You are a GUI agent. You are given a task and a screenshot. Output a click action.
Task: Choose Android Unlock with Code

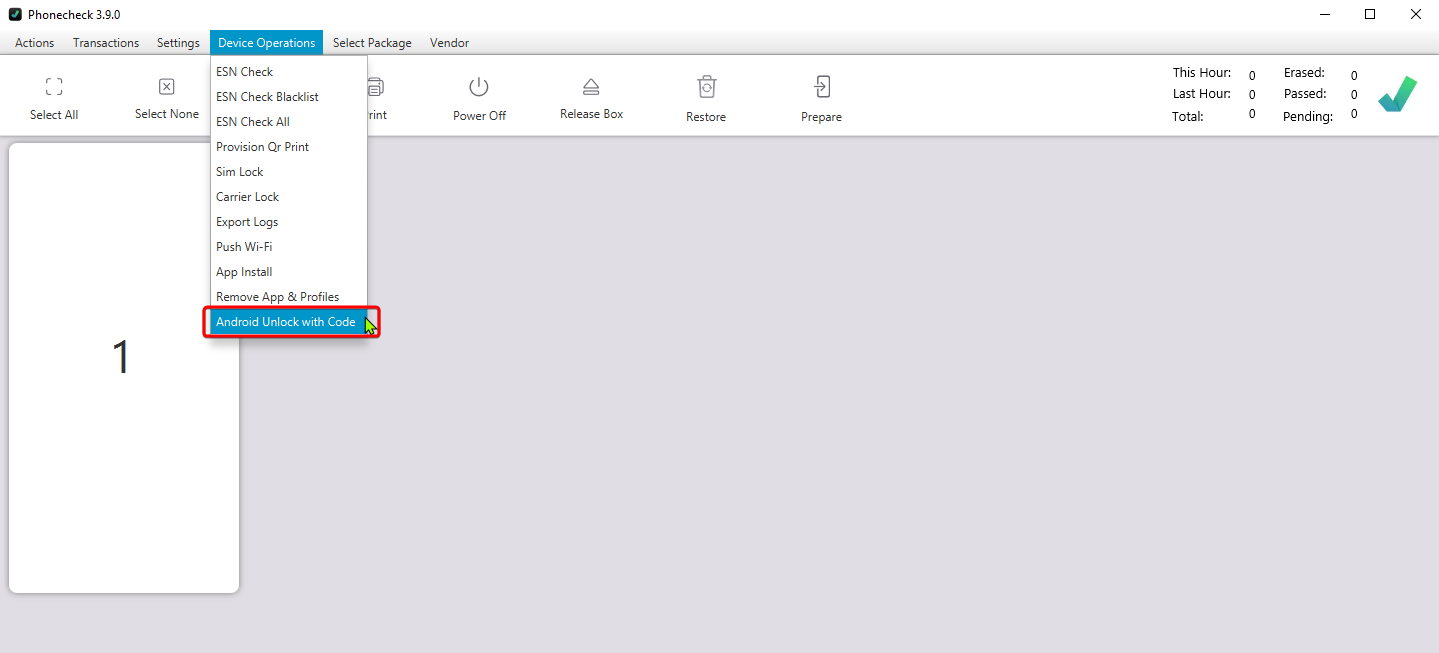click(286, 322)
